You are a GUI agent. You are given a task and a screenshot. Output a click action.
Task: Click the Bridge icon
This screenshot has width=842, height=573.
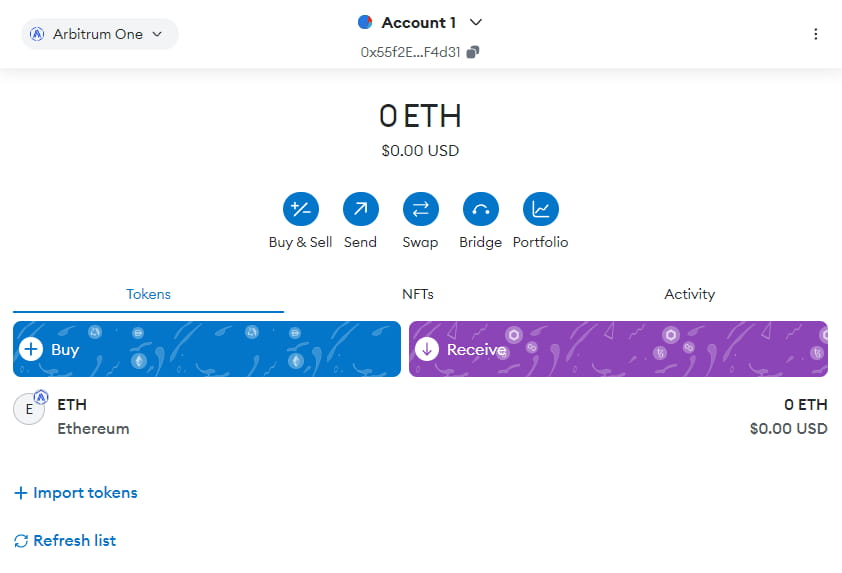pos(480,209)
